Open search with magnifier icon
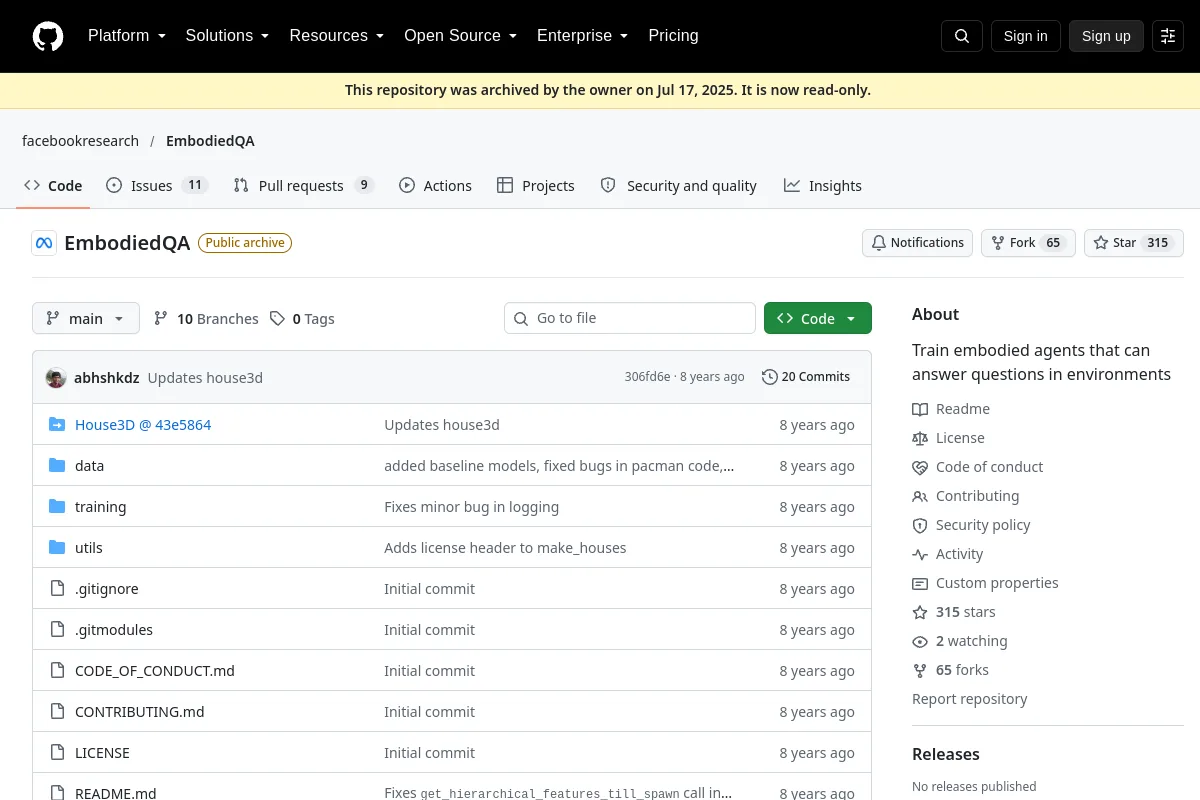This screenshot has height=800, width=1200. click(962, 36)
